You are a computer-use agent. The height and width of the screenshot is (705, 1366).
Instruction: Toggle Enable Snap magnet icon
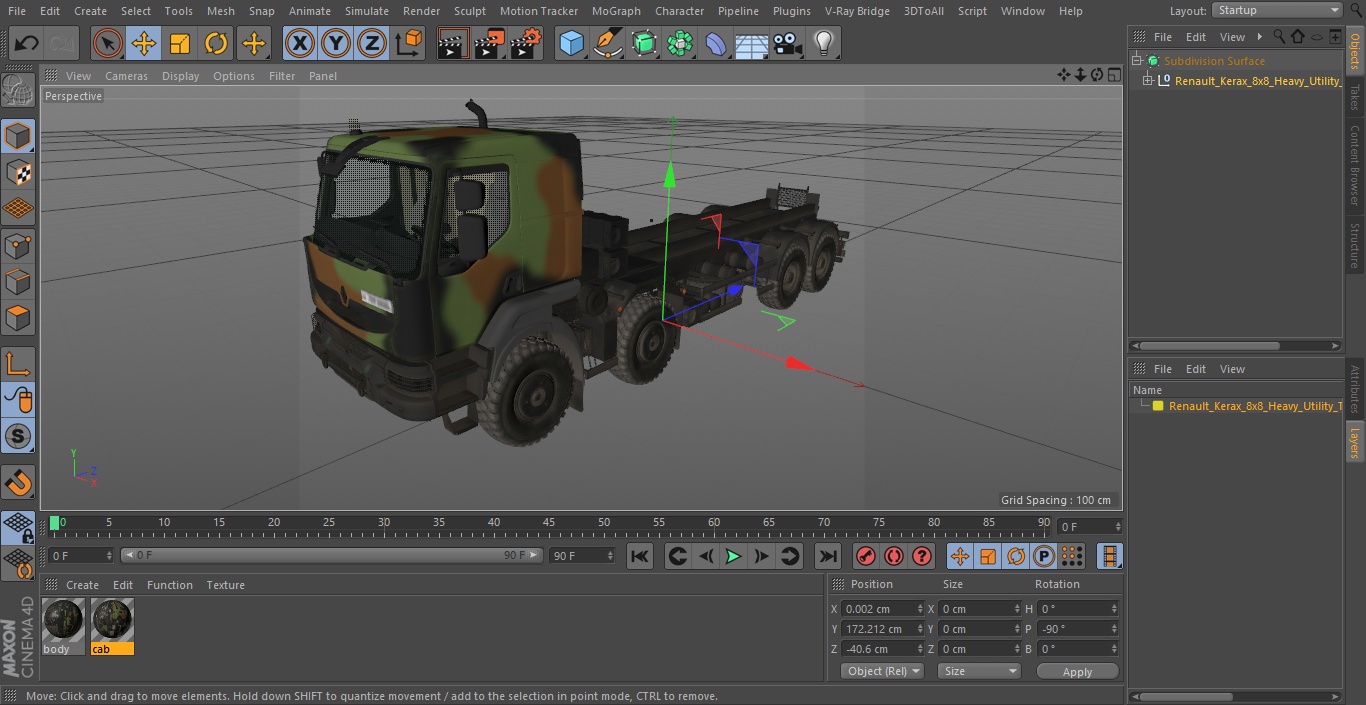(x=18, y=483)
